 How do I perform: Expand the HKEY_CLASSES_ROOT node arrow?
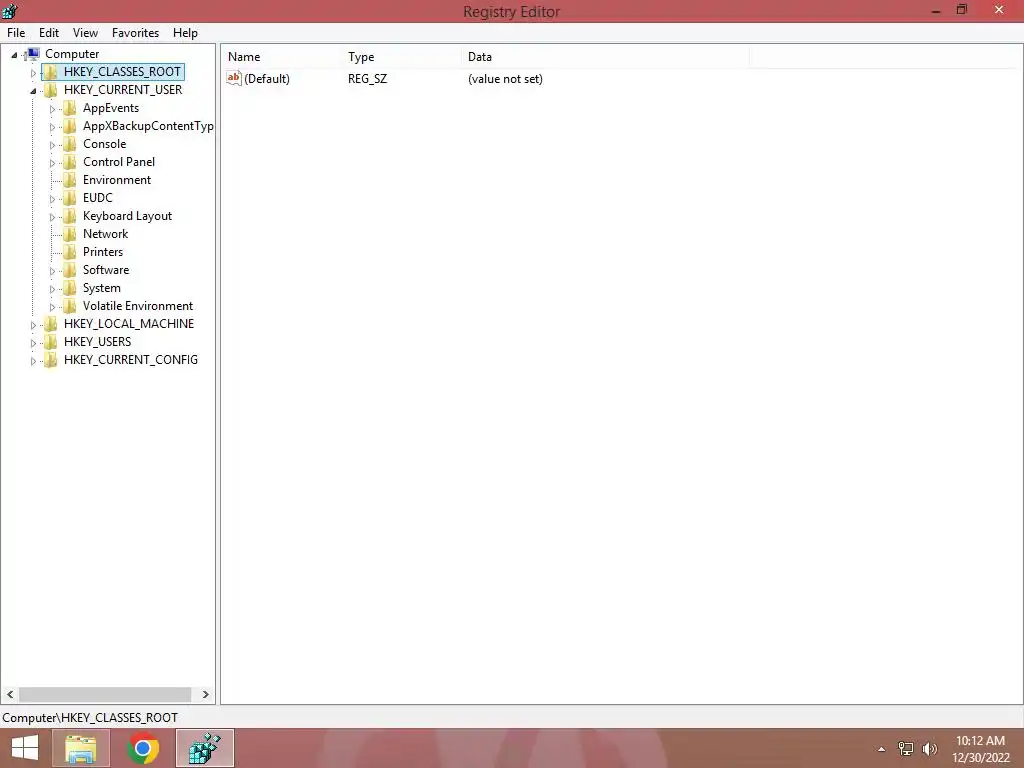tap(33, 72)
